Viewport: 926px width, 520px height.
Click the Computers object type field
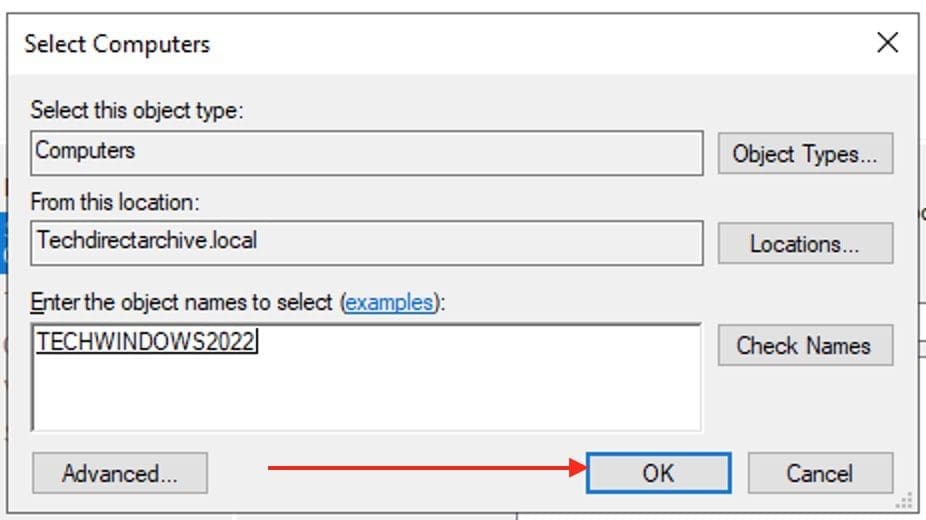pyautogui.click(x=366, y=152)
